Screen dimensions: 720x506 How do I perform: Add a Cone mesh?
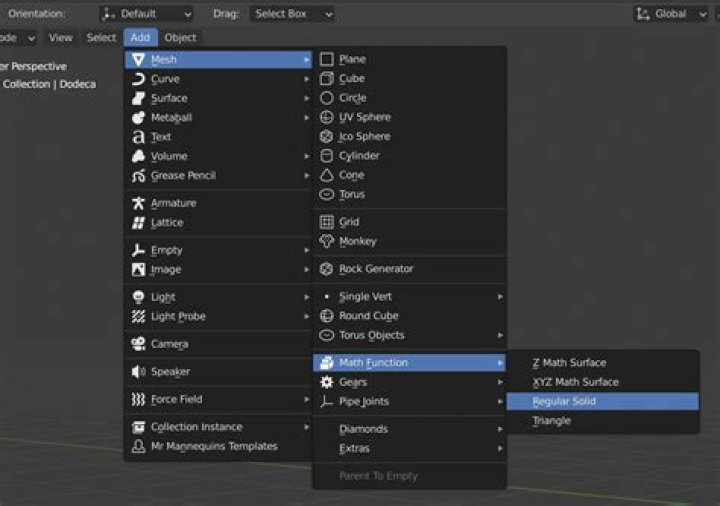click(x=409, y=175)
